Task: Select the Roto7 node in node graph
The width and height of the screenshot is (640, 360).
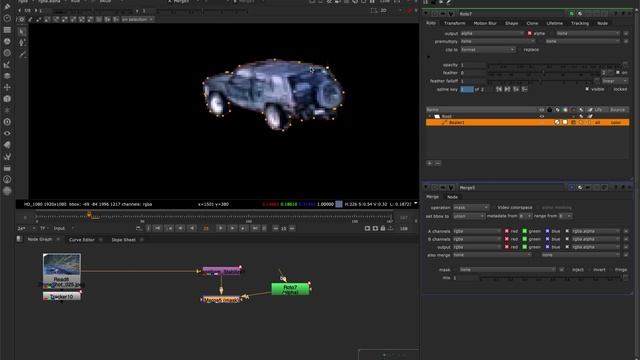Action: tap(290, 289)
